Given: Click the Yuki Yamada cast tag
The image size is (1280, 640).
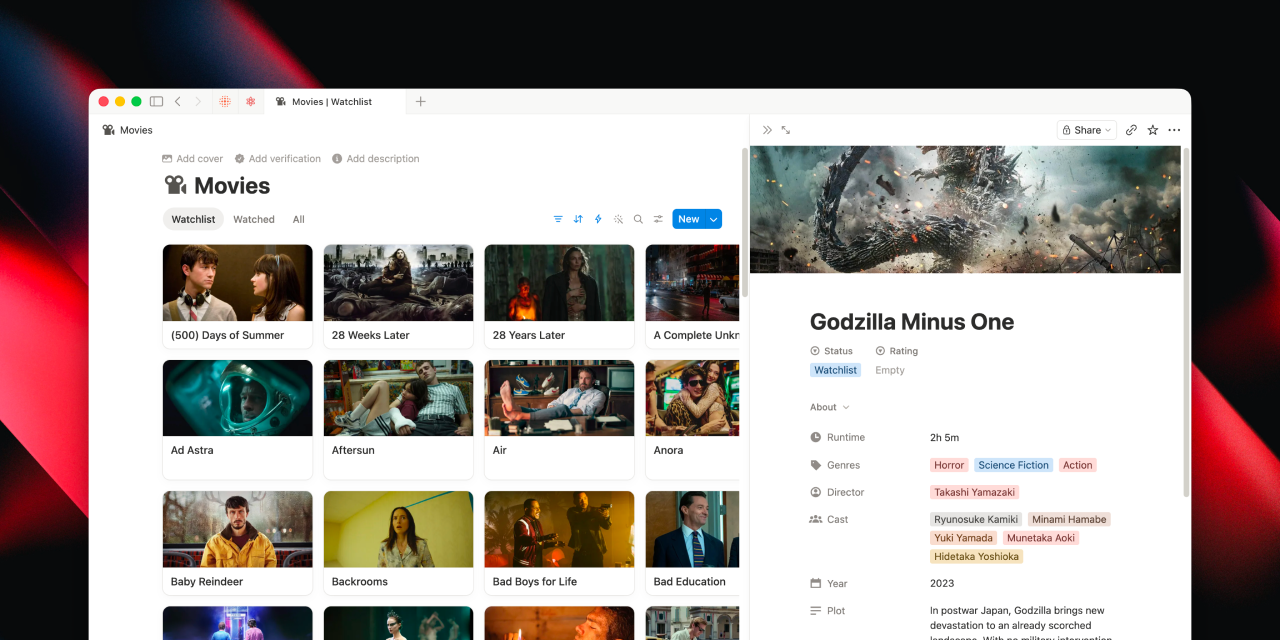Looking at the screenshot, I should [964, 538].
